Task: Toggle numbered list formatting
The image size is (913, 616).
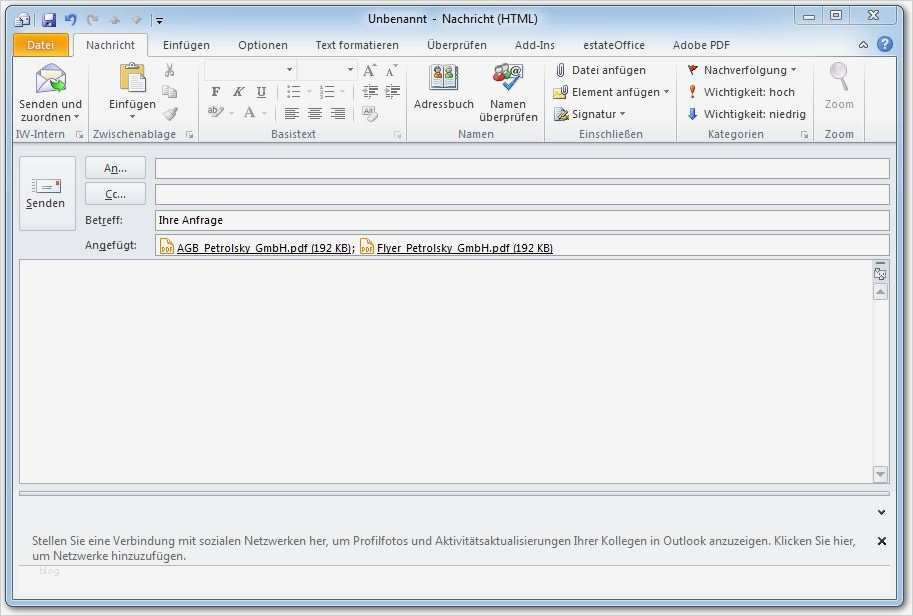Action: 327,92
